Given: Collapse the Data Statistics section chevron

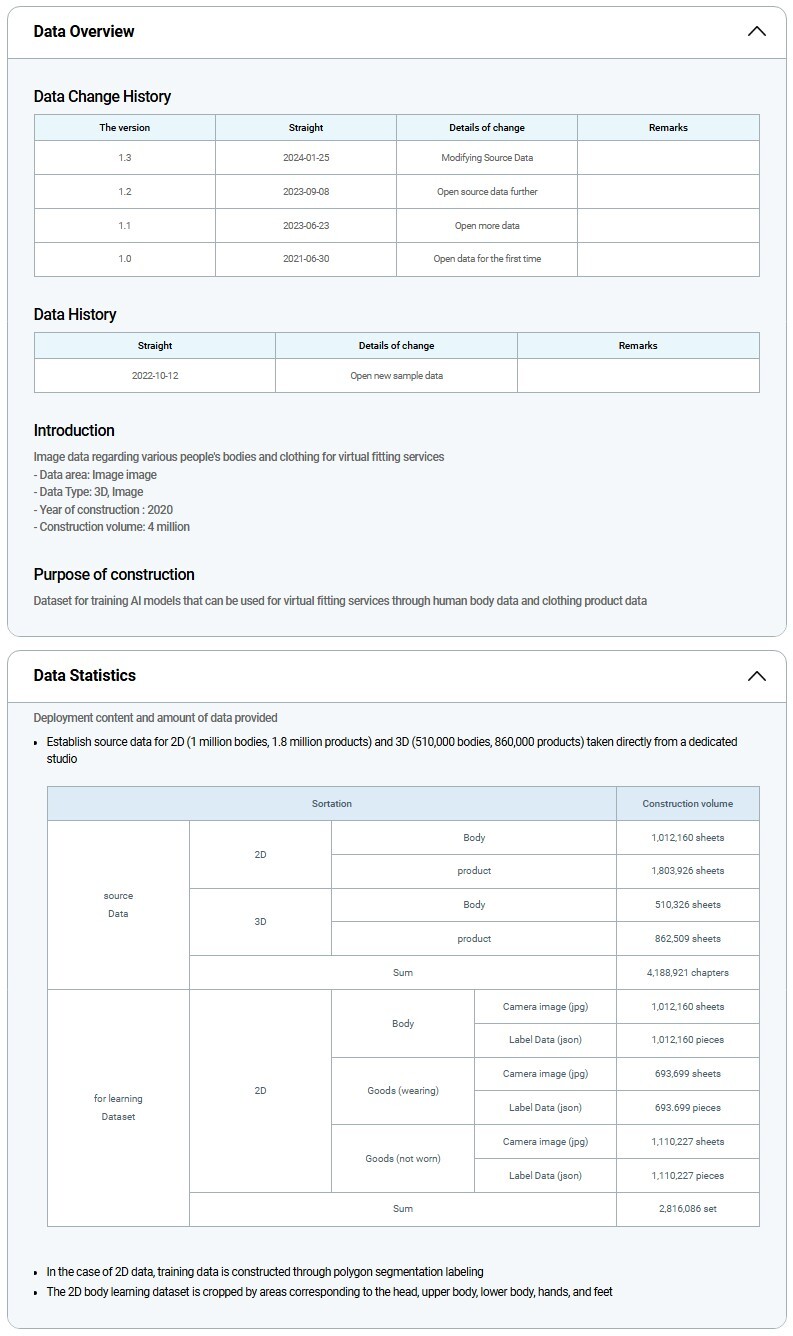Looking at the screenshot, I should [x=756, y=676].
